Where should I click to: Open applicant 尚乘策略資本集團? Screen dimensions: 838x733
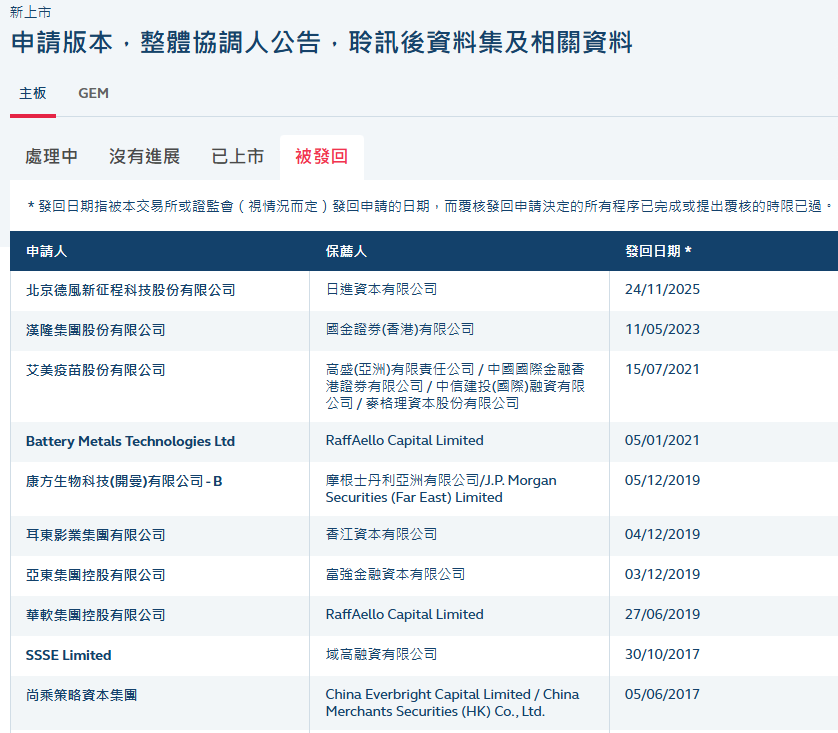click(x=82, y=695)
